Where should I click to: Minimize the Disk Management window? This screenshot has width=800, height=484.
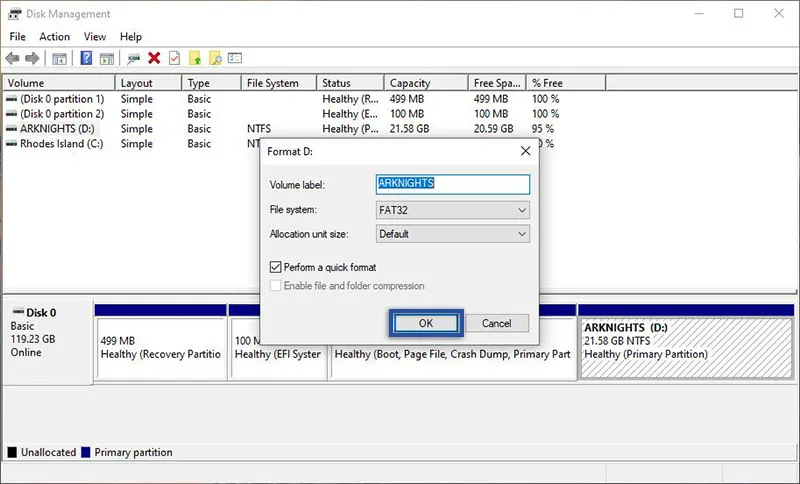point(699,14)
